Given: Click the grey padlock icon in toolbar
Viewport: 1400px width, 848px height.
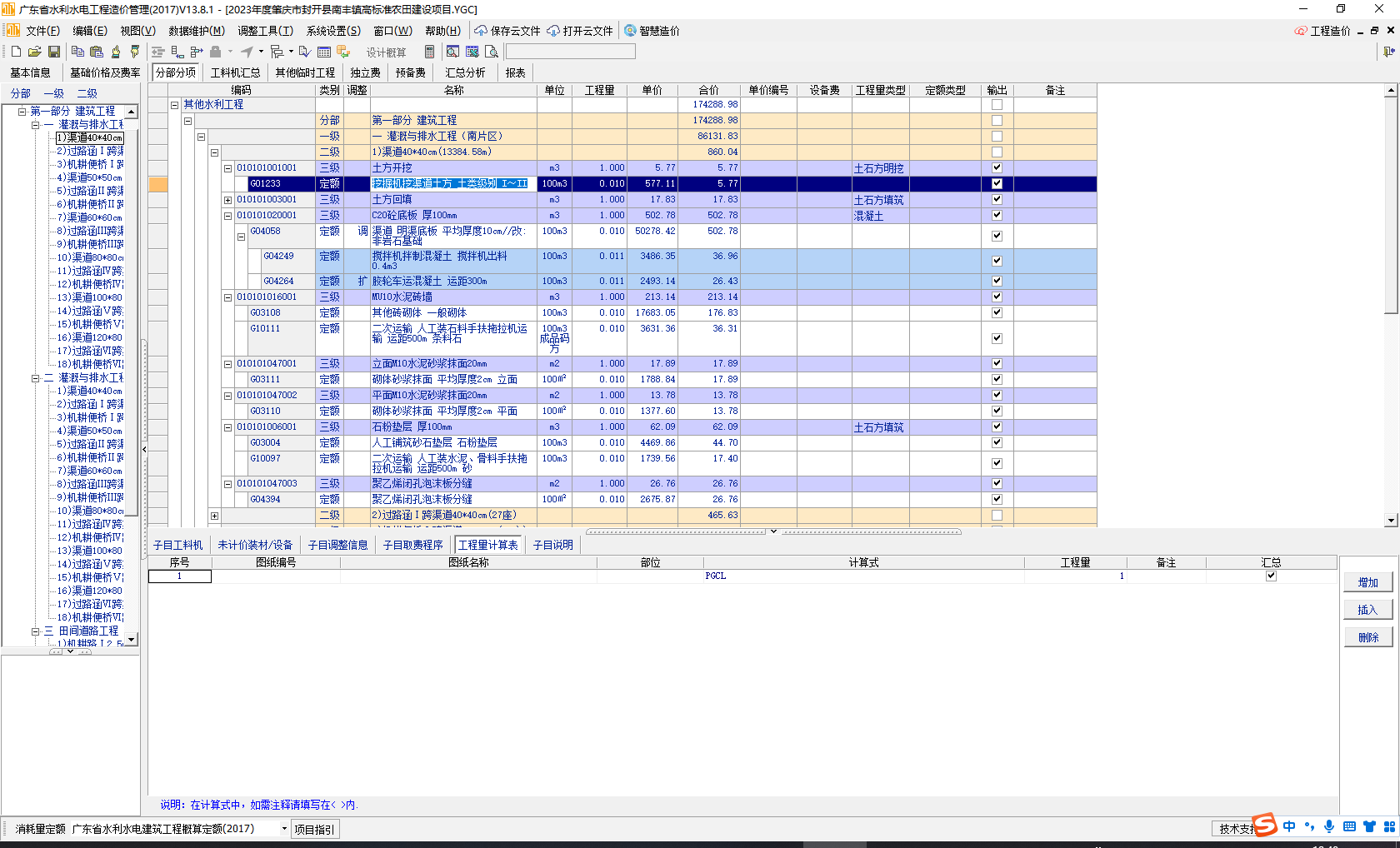Looking at the screenshot, I should [x=216, y=52].
